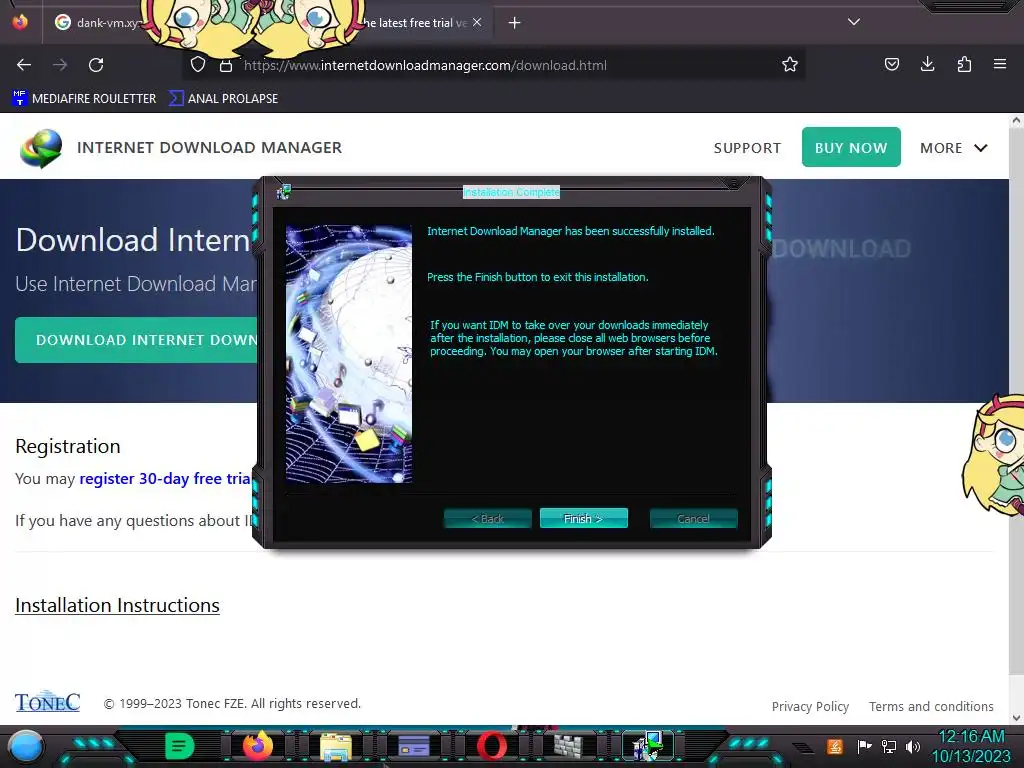Open the Start menu orb
The height and width of the screenshot is (768, 1024).
[x=25, y=747]
